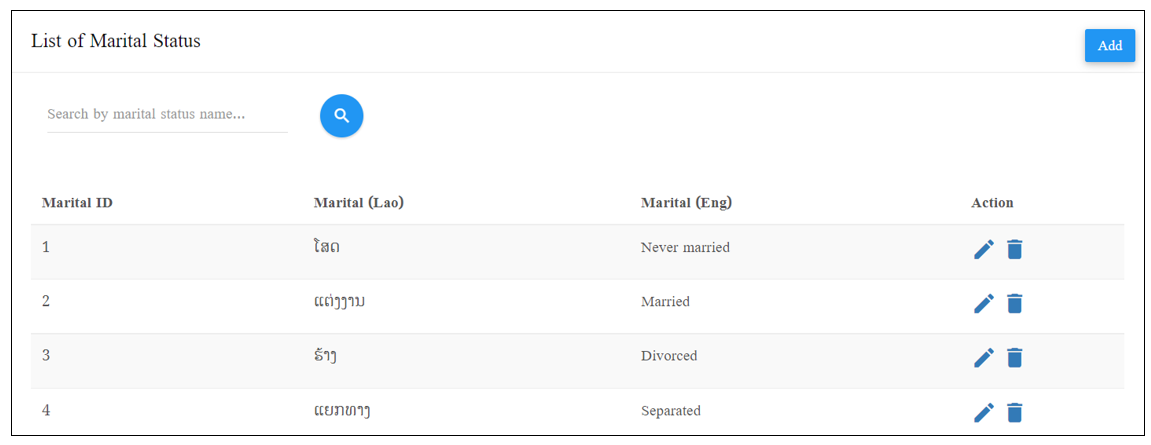Remove the Divorced row using trash icon
Screen dimensions: 1151x445
click(x=1014, y=358)
